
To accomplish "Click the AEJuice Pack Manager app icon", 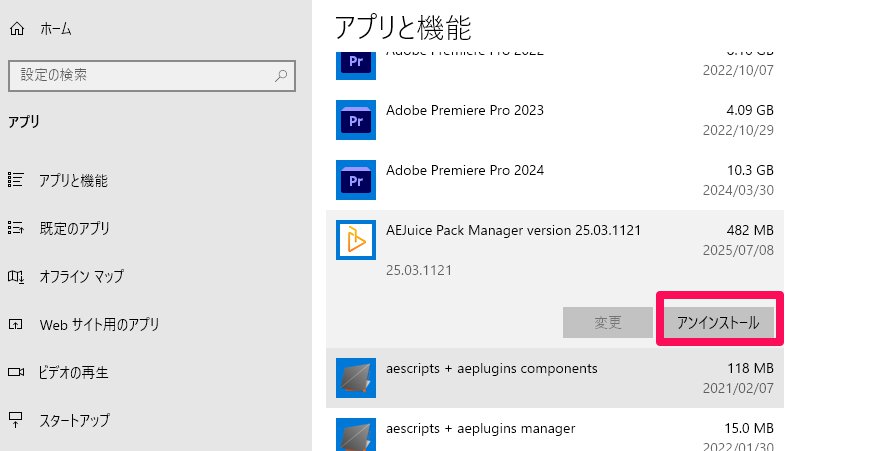I will tap(356, 240).
